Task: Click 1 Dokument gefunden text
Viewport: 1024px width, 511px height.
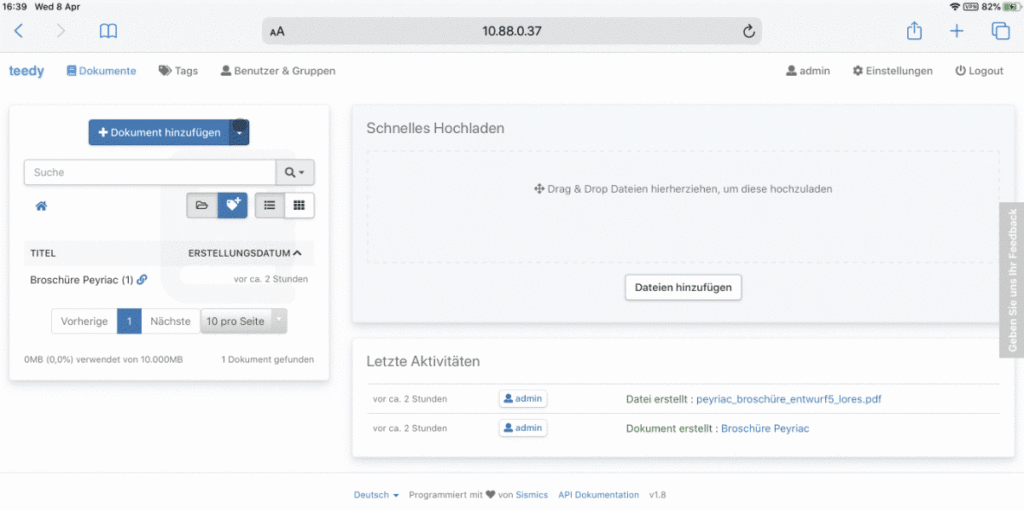Action: (267, 359)
